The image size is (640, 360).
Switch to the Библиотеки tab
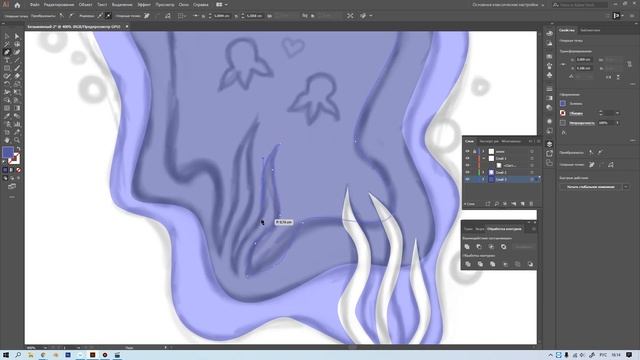pyautogui.click(x=590, y=30)
